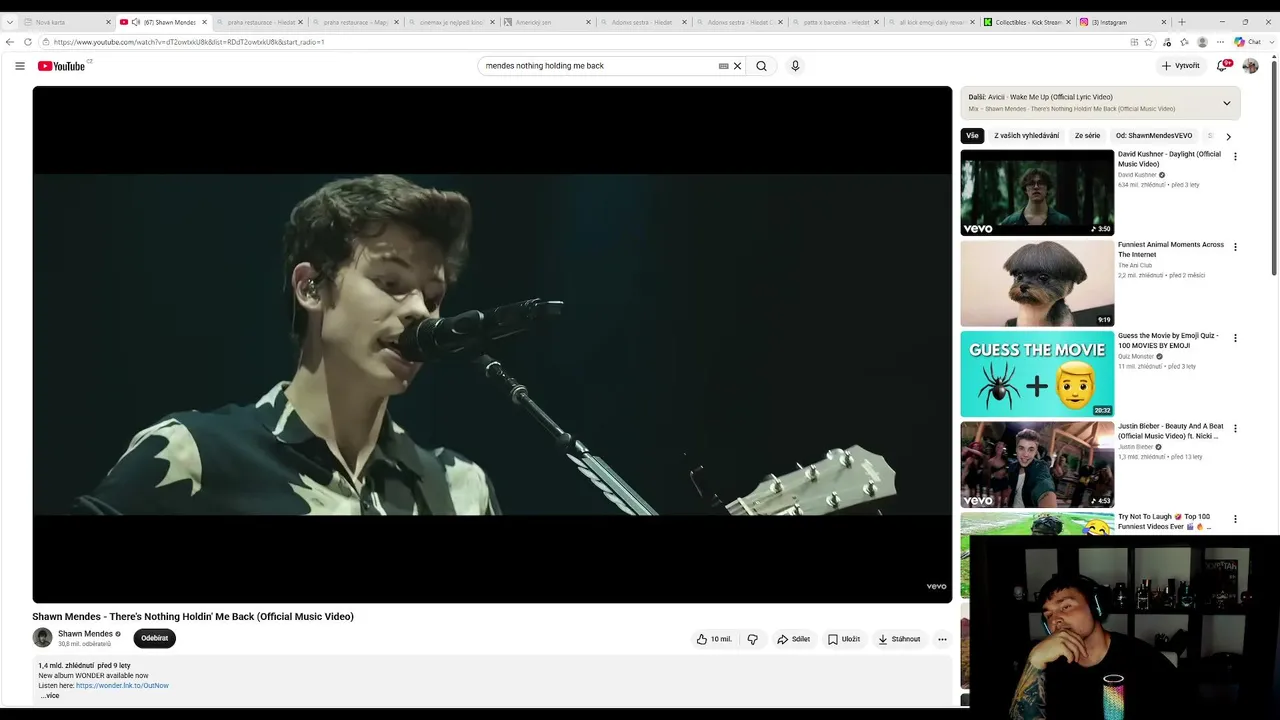Clear the YouTube search query

737,66
